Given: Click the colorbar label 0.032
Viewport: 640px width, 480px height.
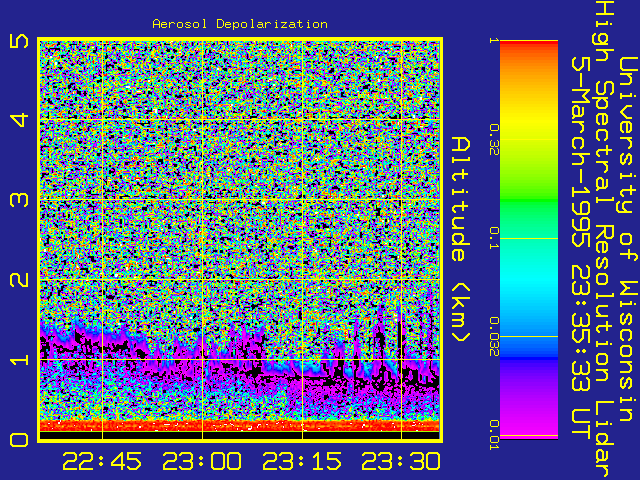Looking at the screenshot, I should pyautogui.click(x=494, y=337).
